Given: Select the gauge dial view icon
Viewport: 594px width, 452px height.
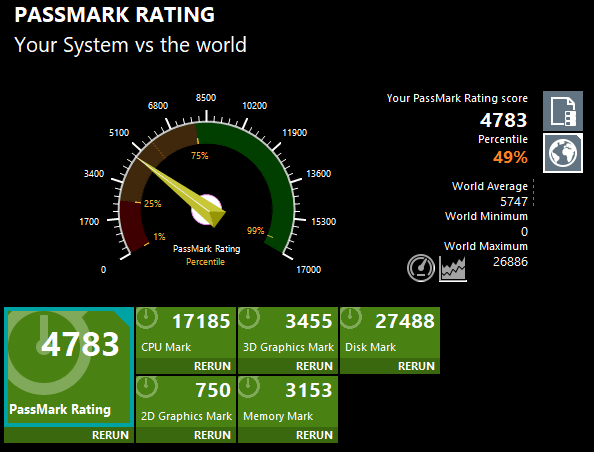Looking at the screenshot, I should [x=421, y=268].
